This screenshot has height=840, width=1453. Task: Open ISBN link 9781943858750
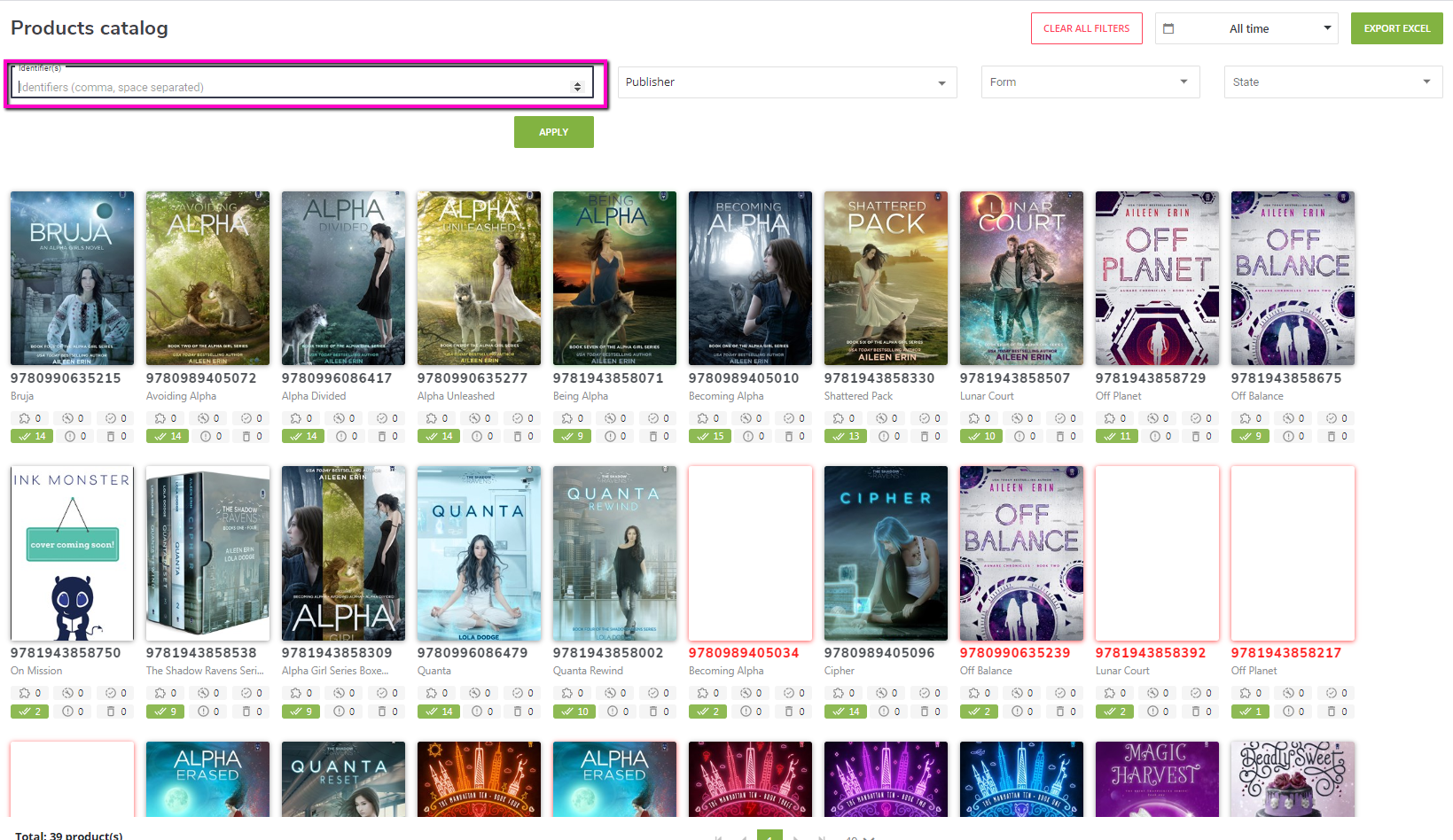click(x=66, y=652)
